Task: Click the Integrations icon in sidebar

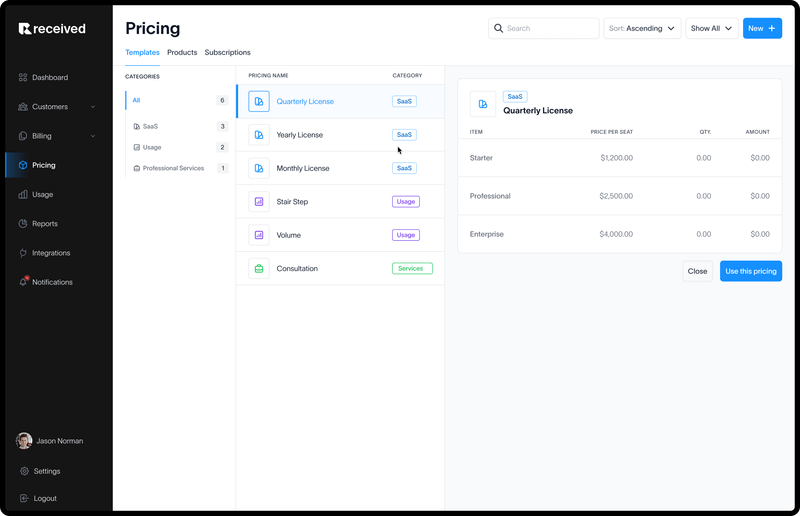Action: tap(23, 253)
